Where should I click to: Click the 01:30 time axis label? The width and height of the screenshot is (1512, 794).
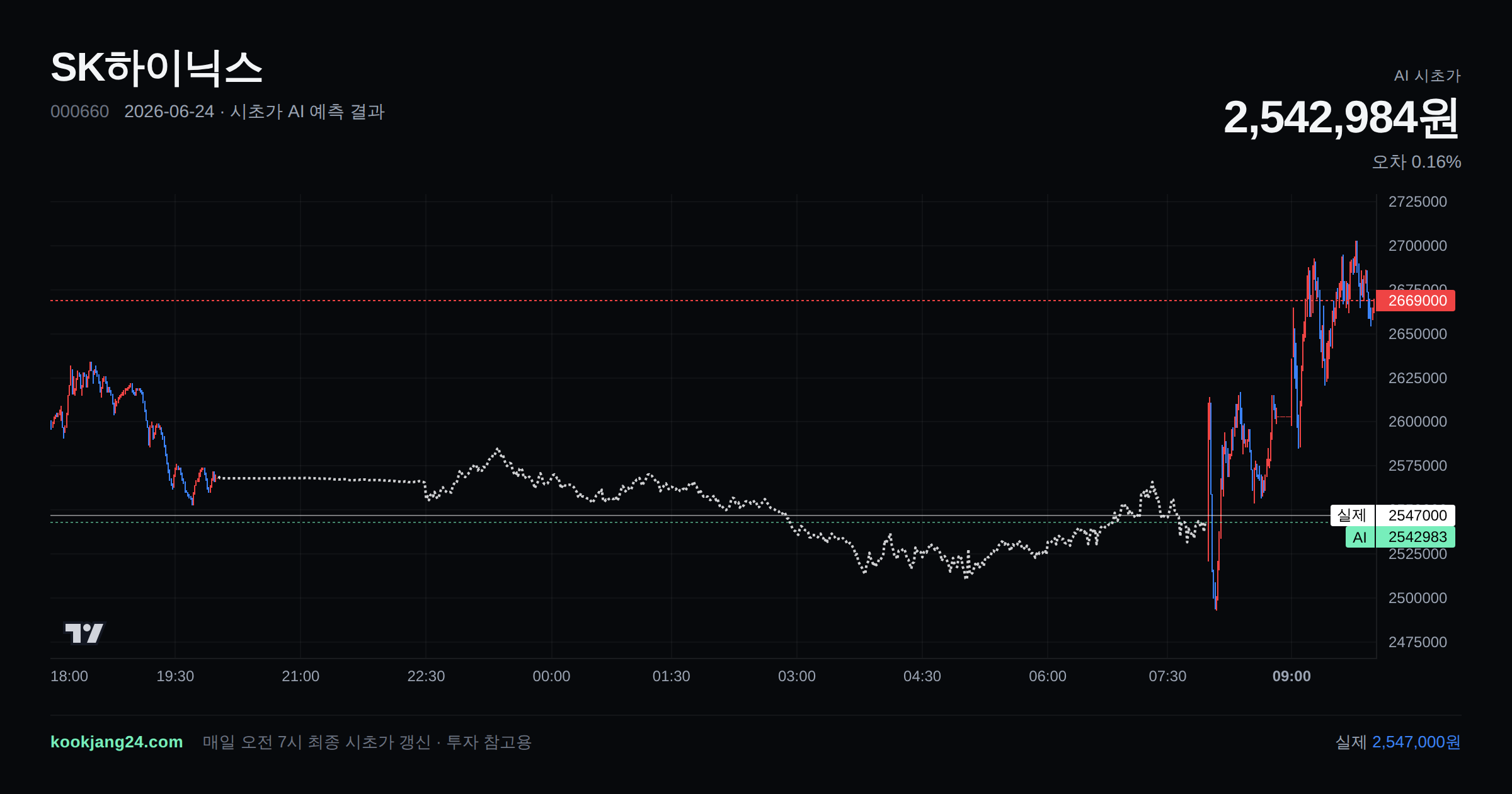(x=671, y=676)
